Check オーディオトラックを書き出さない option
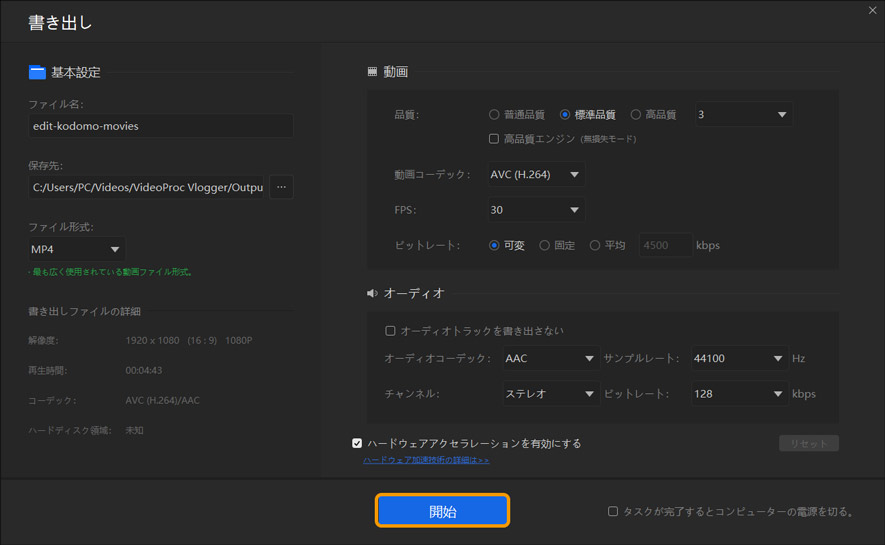 pyautogui.click(x=390, y=331)
